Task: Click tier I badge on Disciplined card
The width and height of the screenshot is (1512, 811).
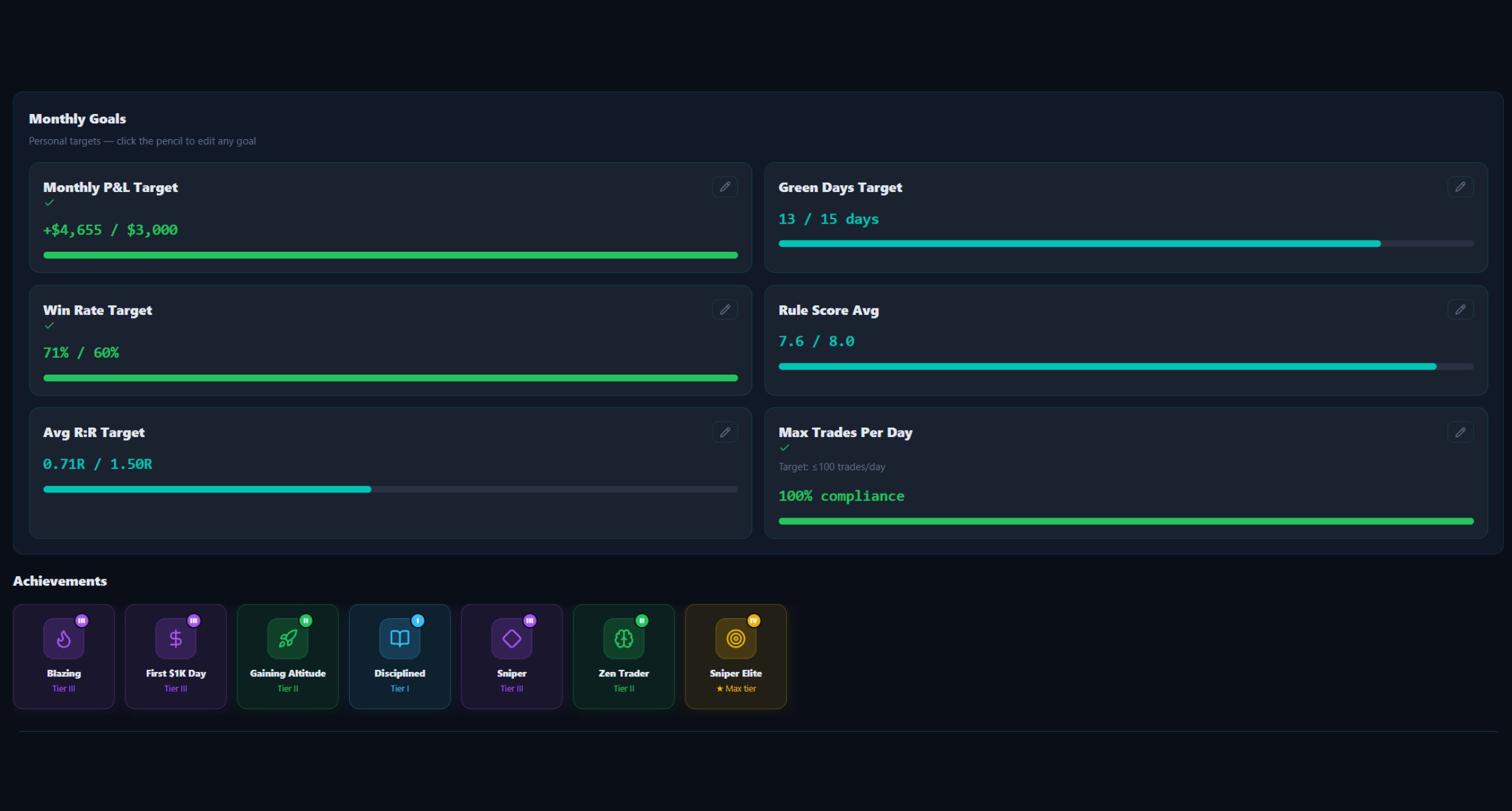Action: click(x=418, y=621)
